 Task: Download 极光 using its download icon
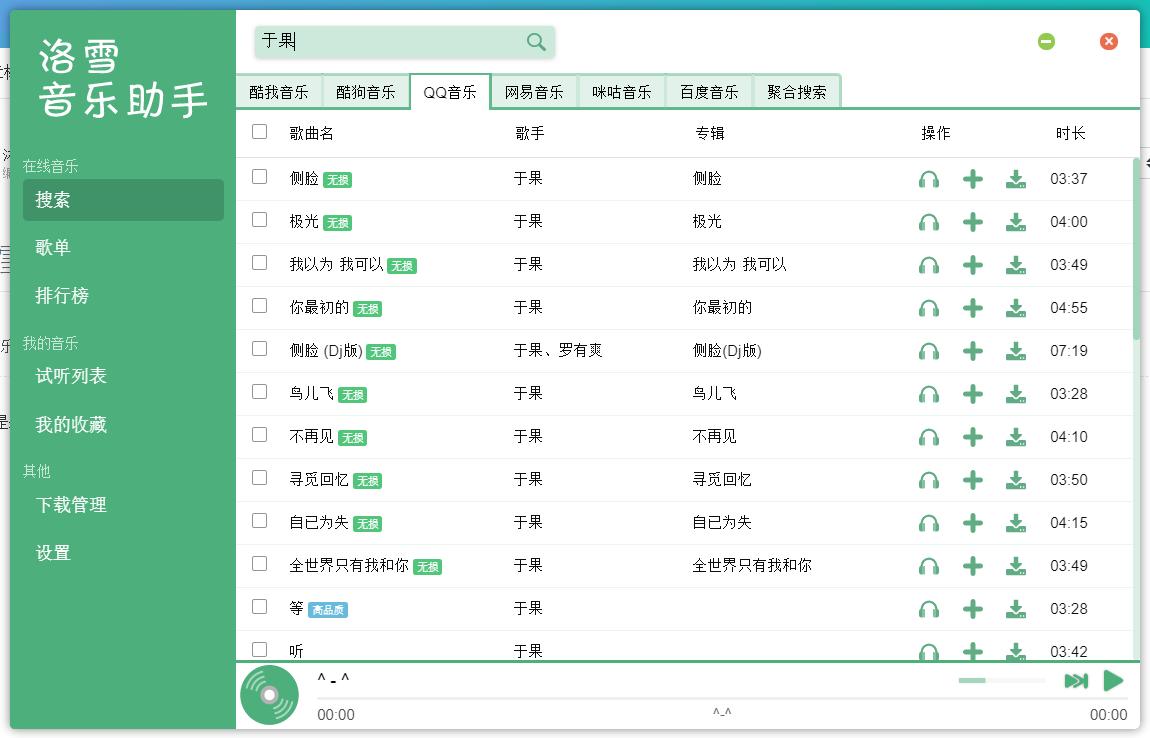[x=1016, y=222]
